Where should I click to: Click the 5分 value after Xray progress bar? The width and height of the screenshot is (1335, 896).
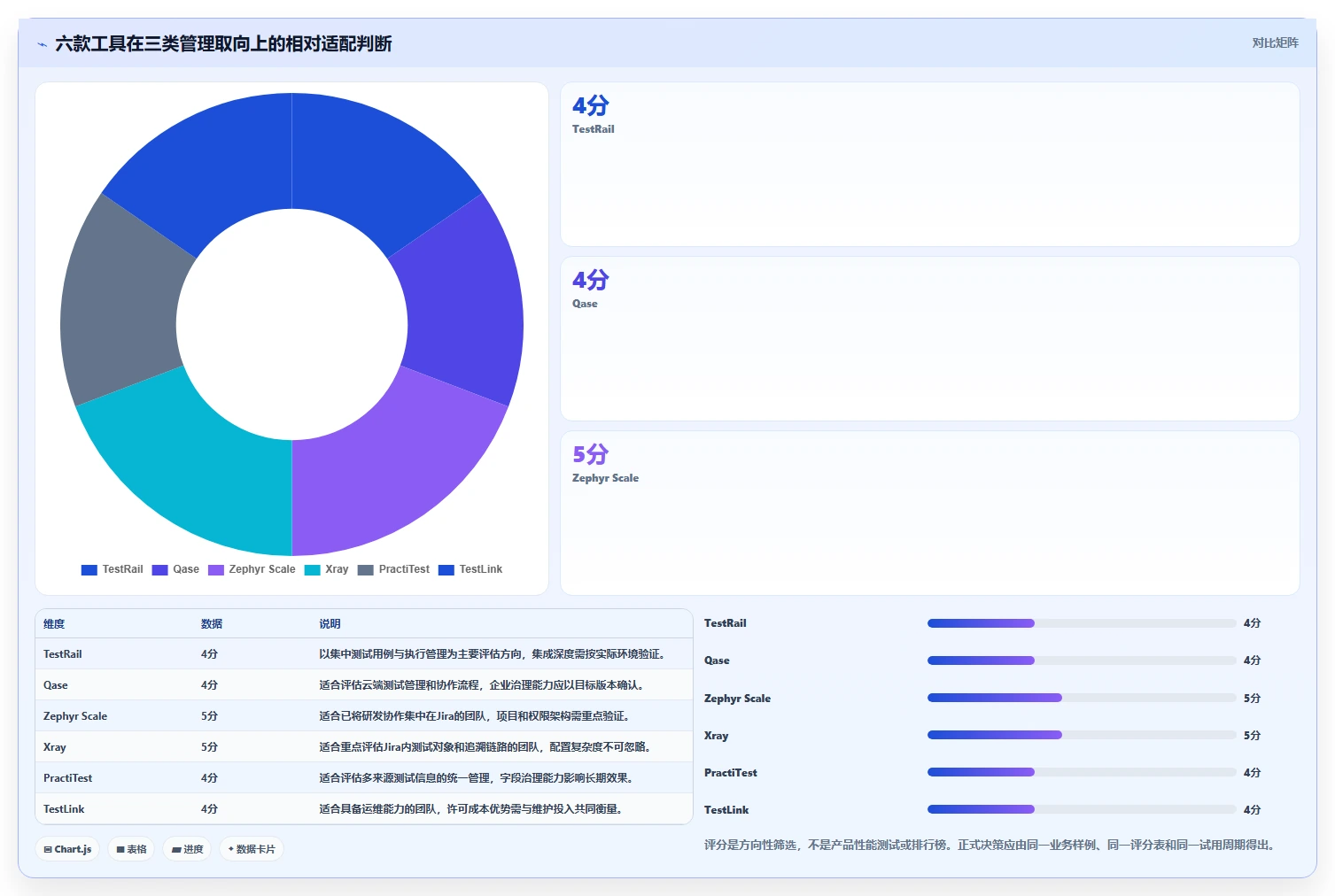1252,736
